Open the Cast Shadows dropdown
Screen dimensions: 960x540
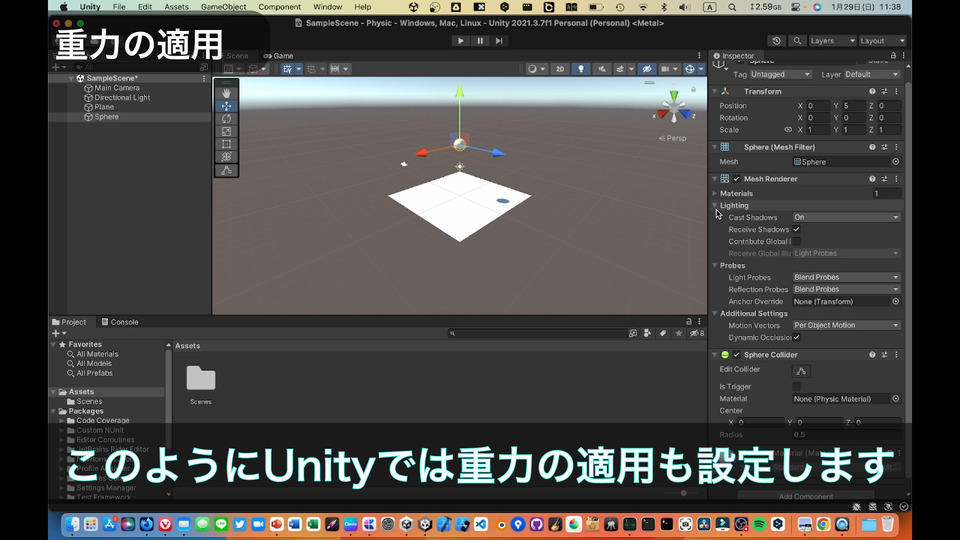846,217
